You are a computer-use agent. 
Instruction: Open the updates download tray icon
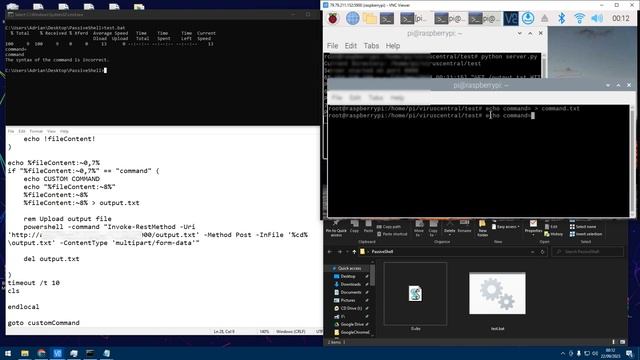click(528, 18)
